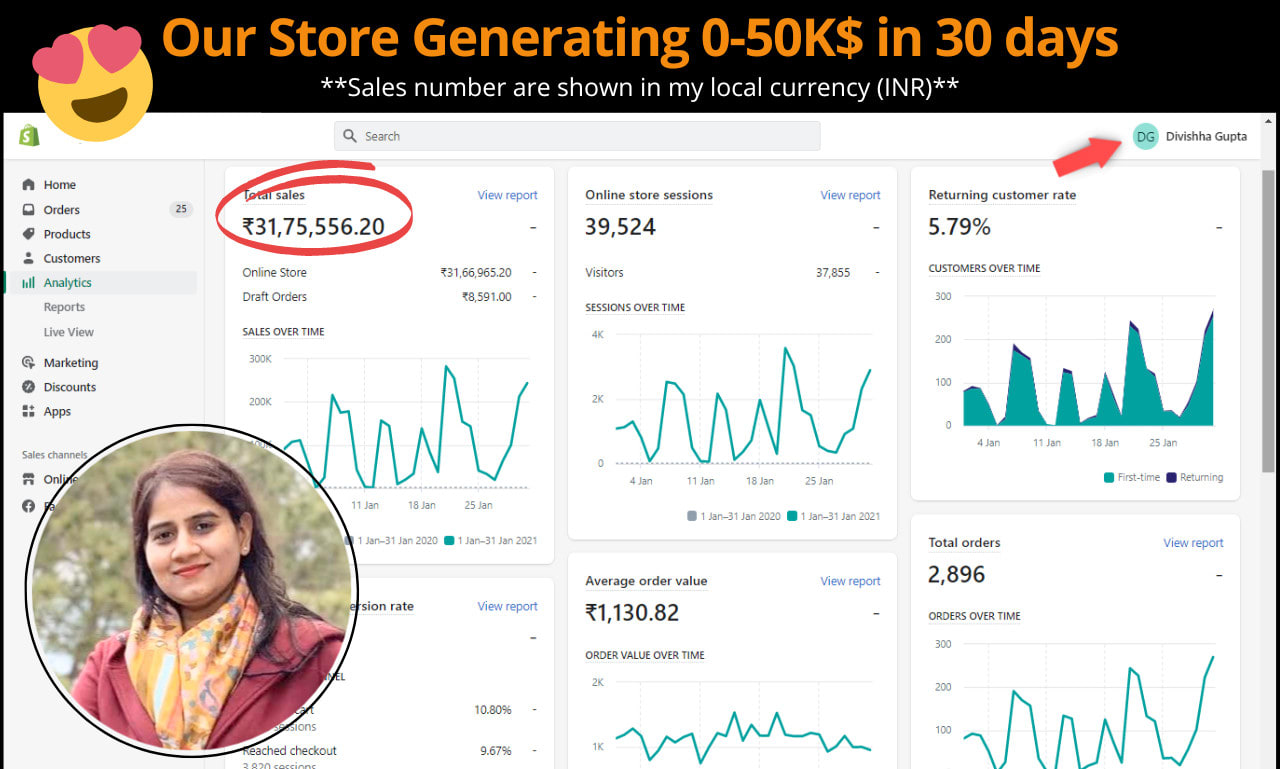The width and height of the screenshot is (1280, 769).
Task: Click the Search input field
Action: coord(577,136)
